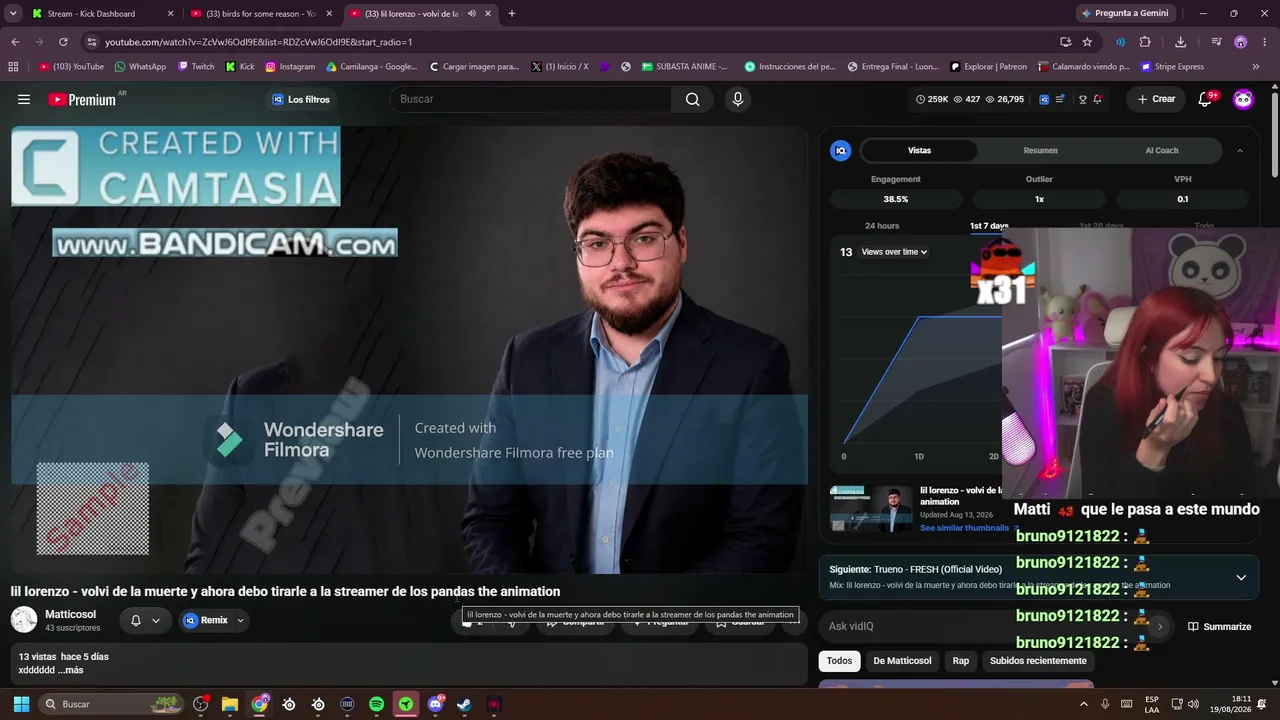This screenshot has height=720, width=1280.
Task: Expand the vidIQ Remix dropdown arrow
Action: (x=240, y=621)
